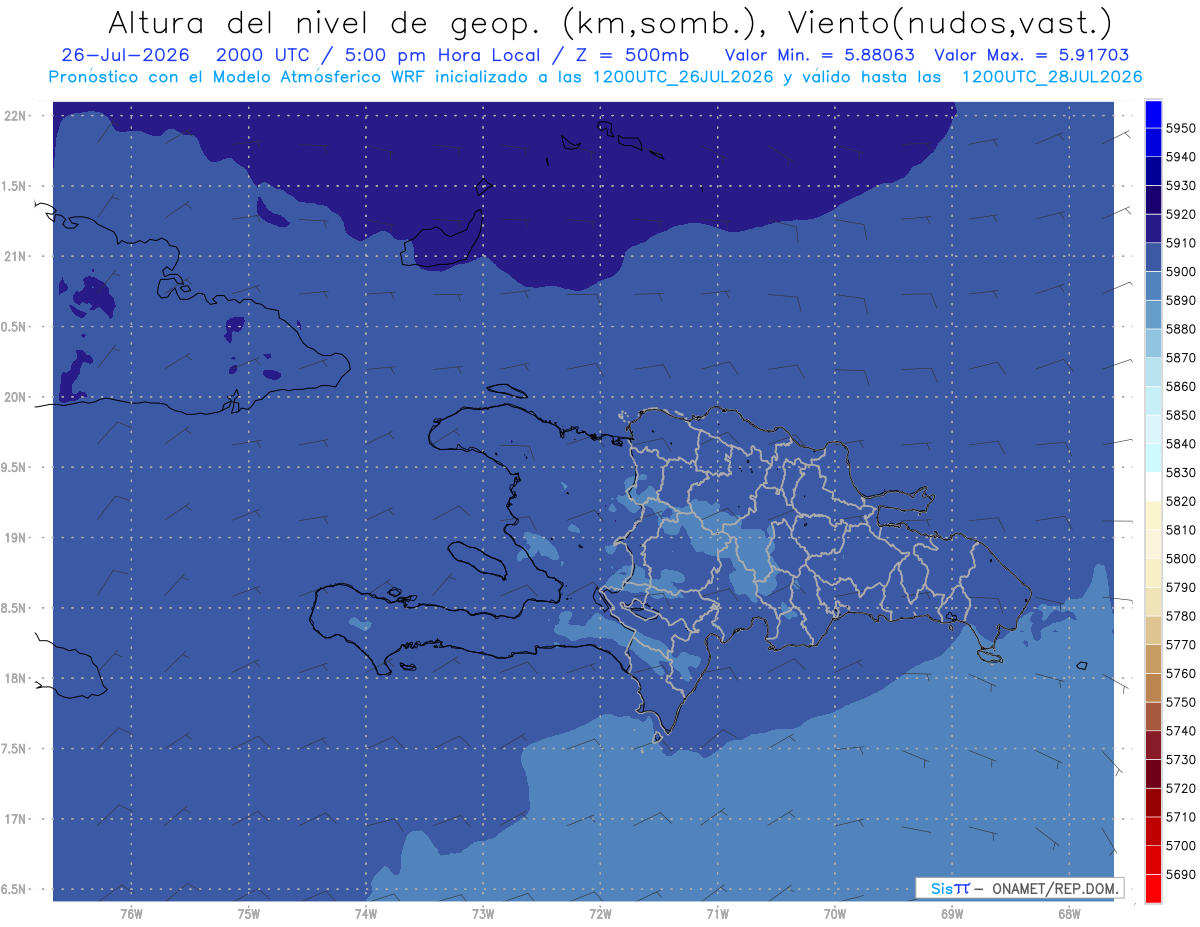The width and height of the screenshot is (1200, 927).
Task: Pick the bright blue swatch above 5950
Action: pyautogui.click(x=1153, y=113)
